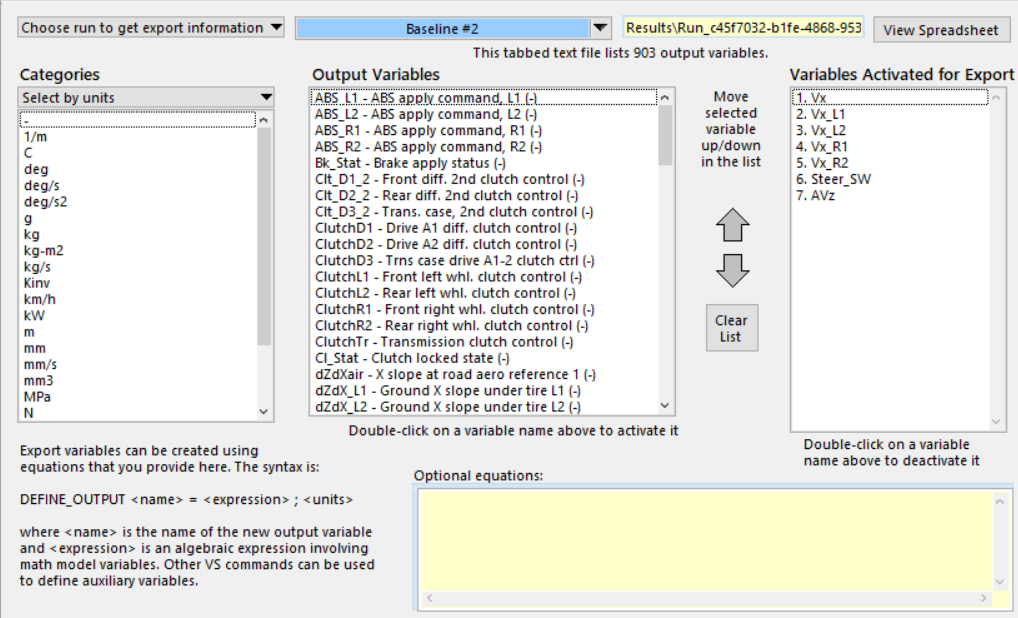Click the Clear List button
This screenshot has width=1018, height=618.
(x=732, y=328)
